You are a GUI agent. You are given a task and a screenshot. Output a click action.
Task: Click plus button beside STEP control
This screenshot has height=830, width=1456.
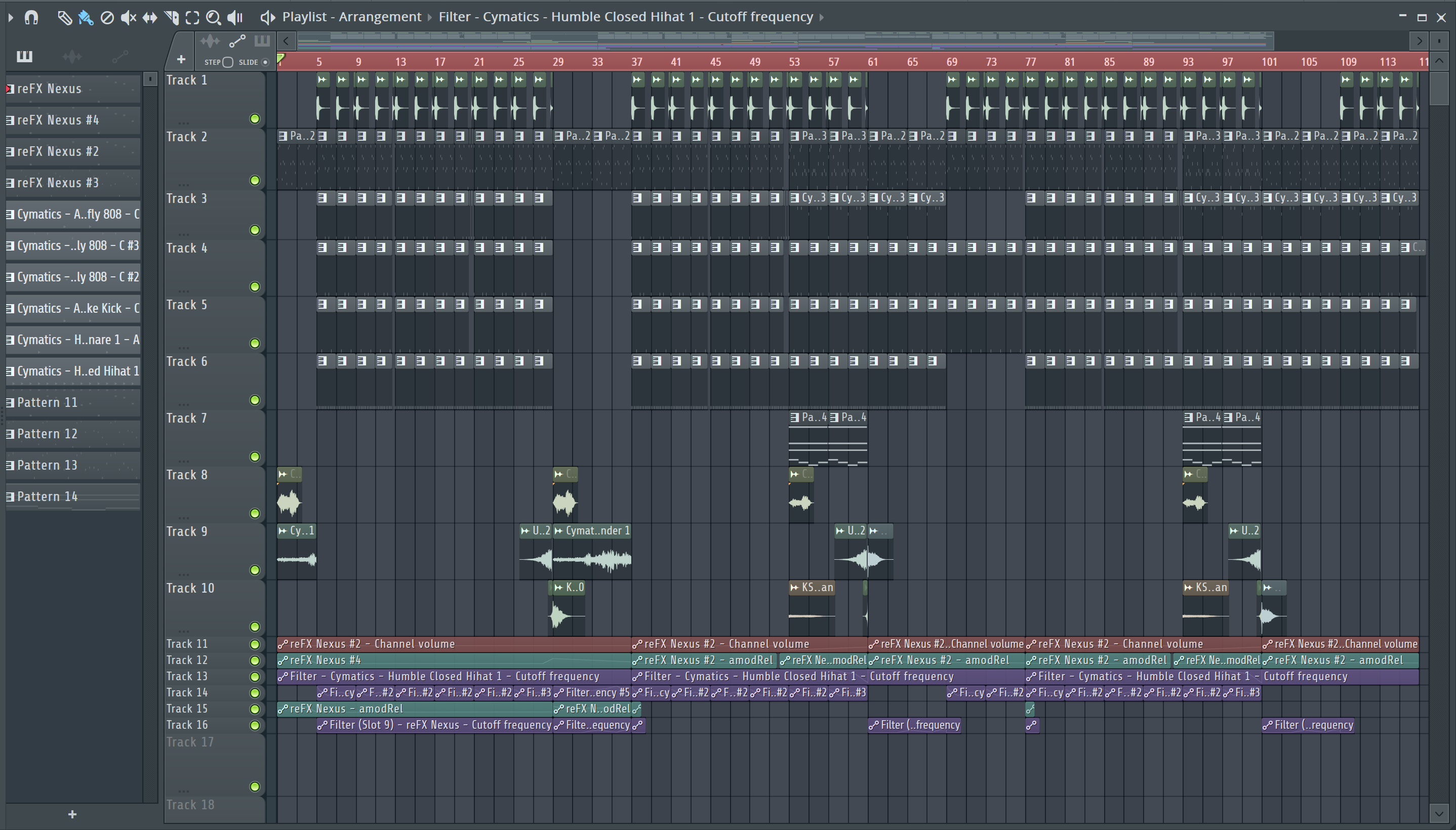coord(181,59)
